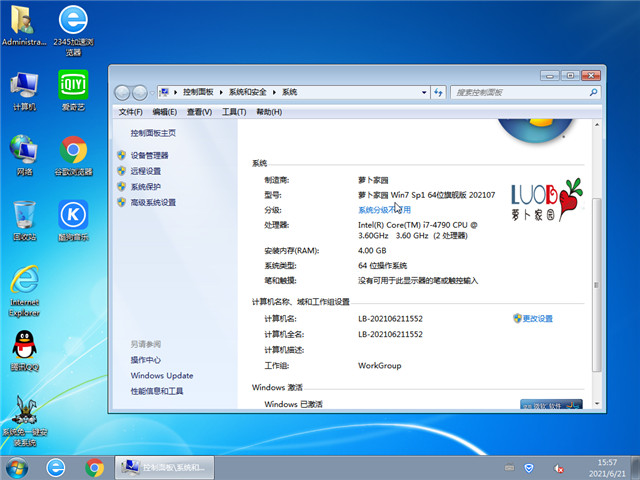This screenshot has height=480, width=640.
Task: Expand the arrow before 系统 breadcrumb
Action: 274,92
